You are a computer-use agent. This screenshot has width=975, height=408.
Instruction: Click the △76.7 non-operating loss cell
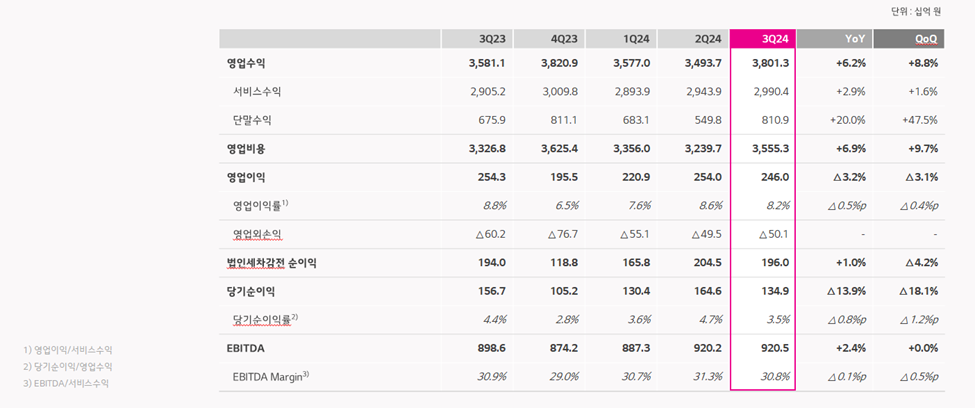coord(563,234)
